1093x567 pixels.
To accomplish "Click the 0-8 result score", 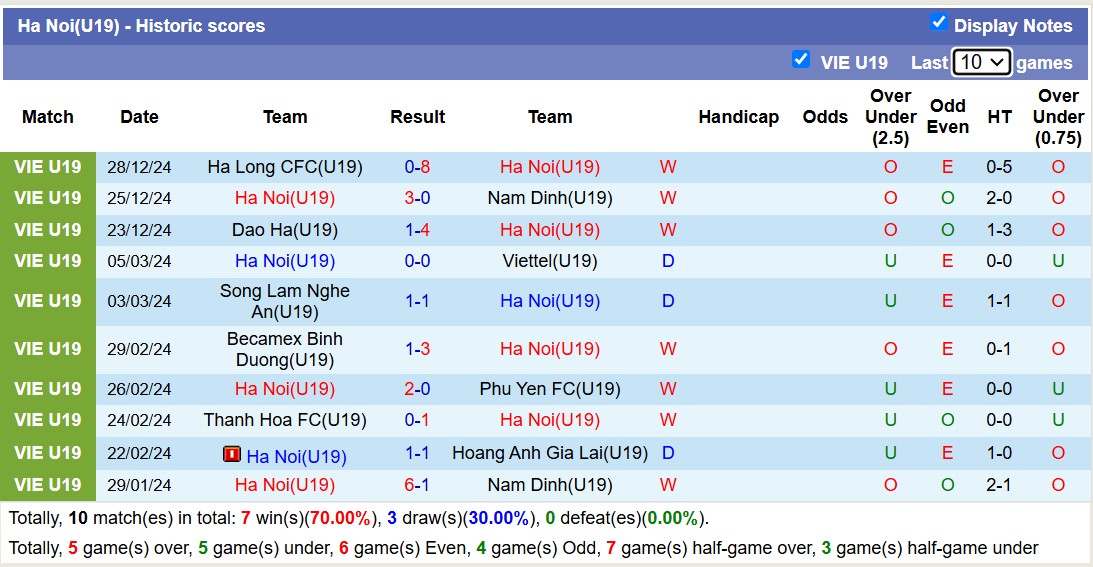I will point(417,167).
